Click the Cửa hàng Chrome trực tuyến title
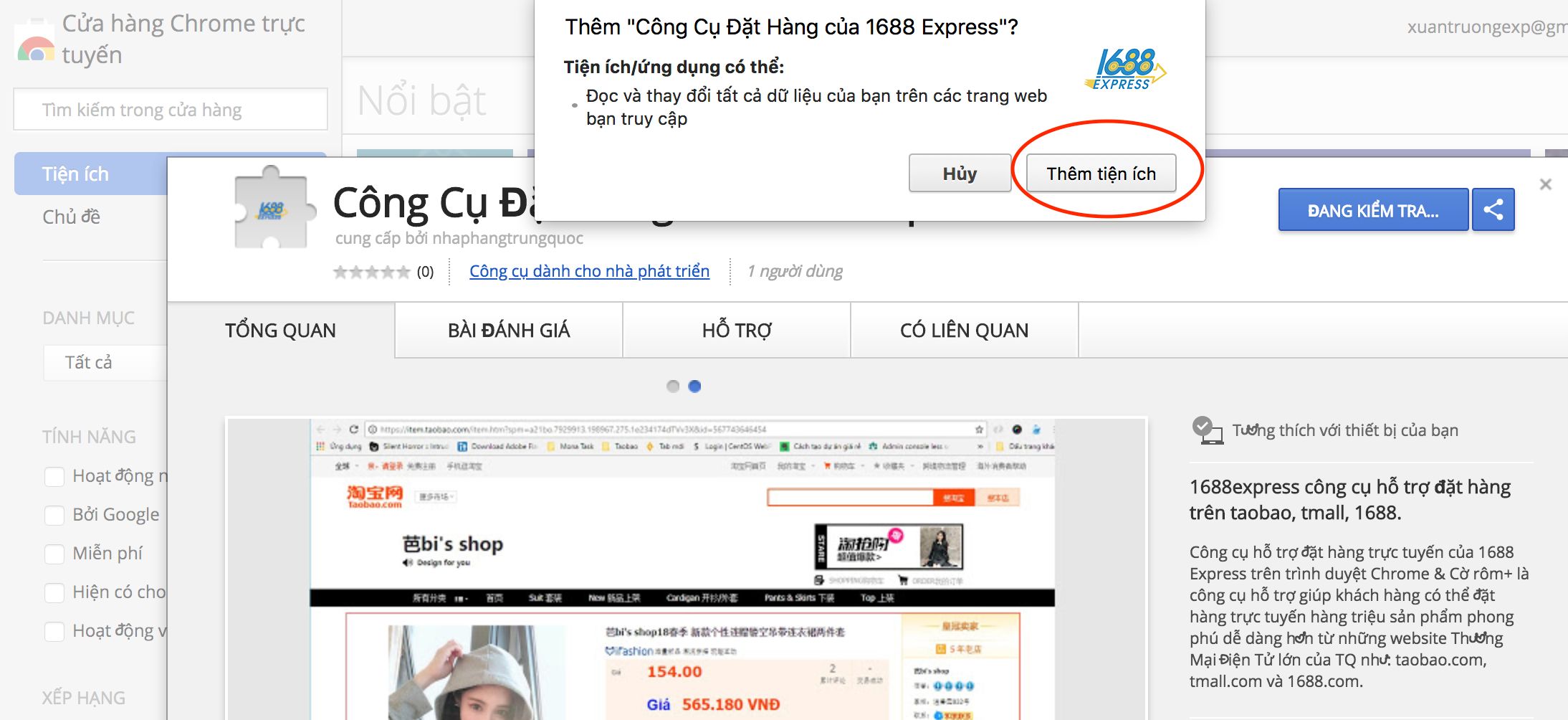 coord(183,39)
